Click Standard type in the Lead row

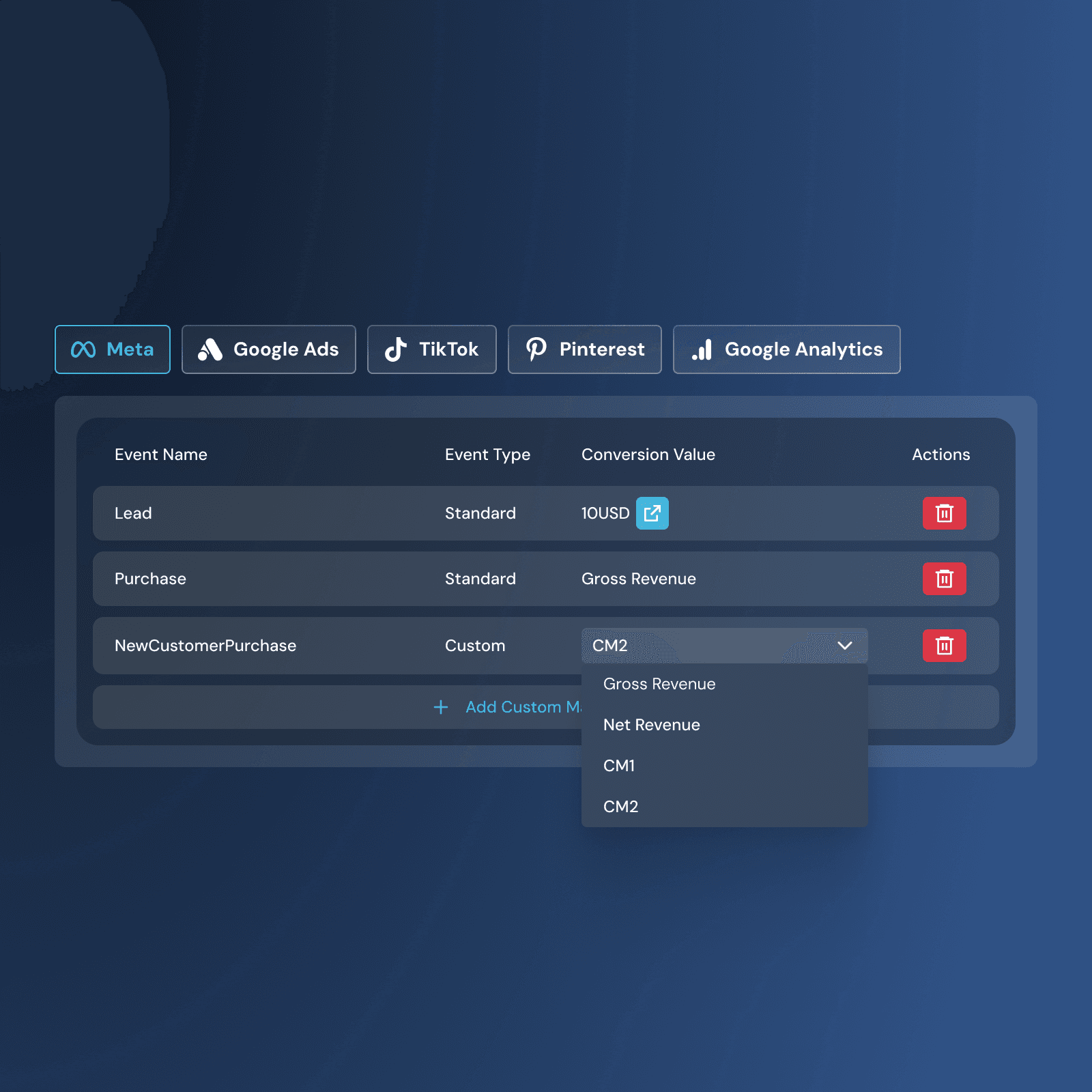pyautogui.click(x=480, y=513)
